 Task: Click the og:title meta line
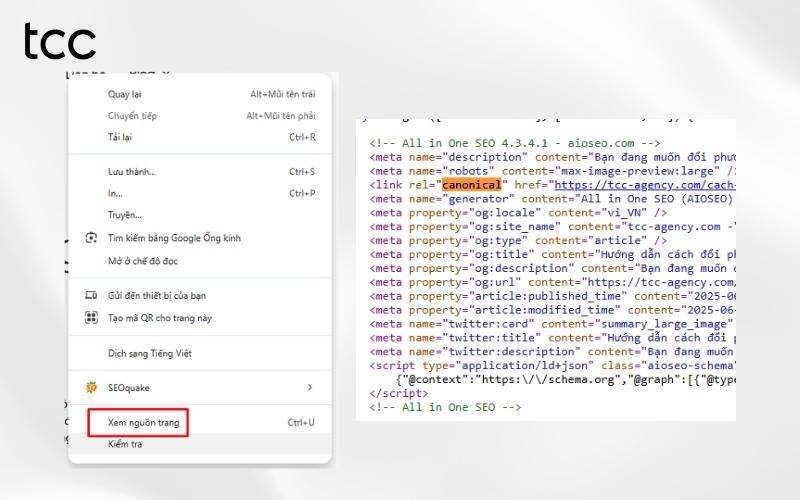point(553,254)
